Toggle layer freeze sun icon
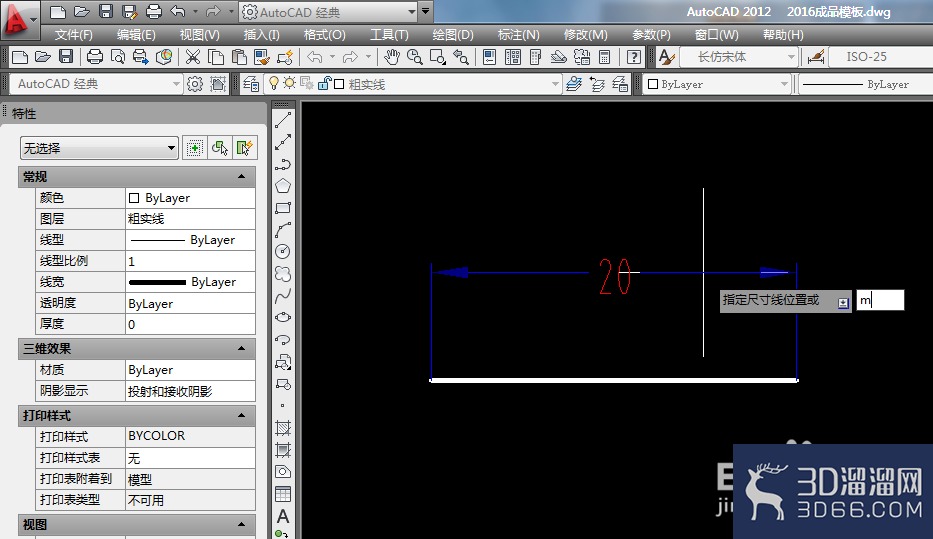Image resolution: width=933 pixels, height=539 pixels. 289,83
